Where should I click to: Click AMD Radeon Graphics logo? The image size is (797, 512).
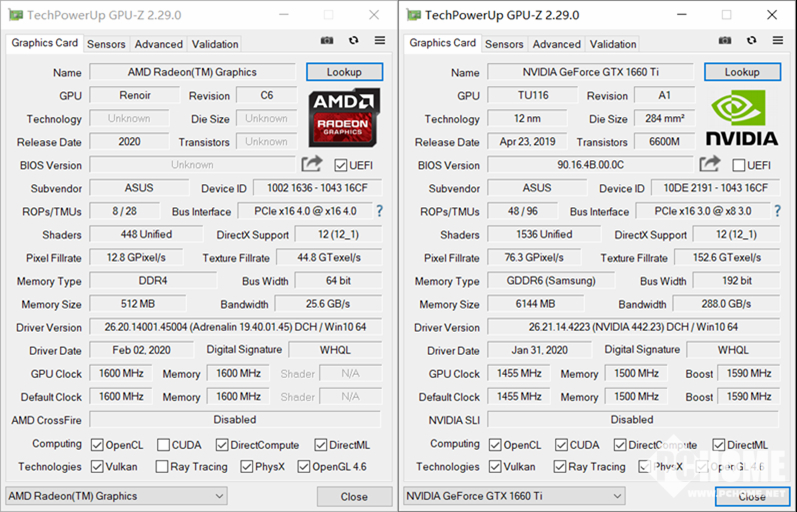point(344,117)
